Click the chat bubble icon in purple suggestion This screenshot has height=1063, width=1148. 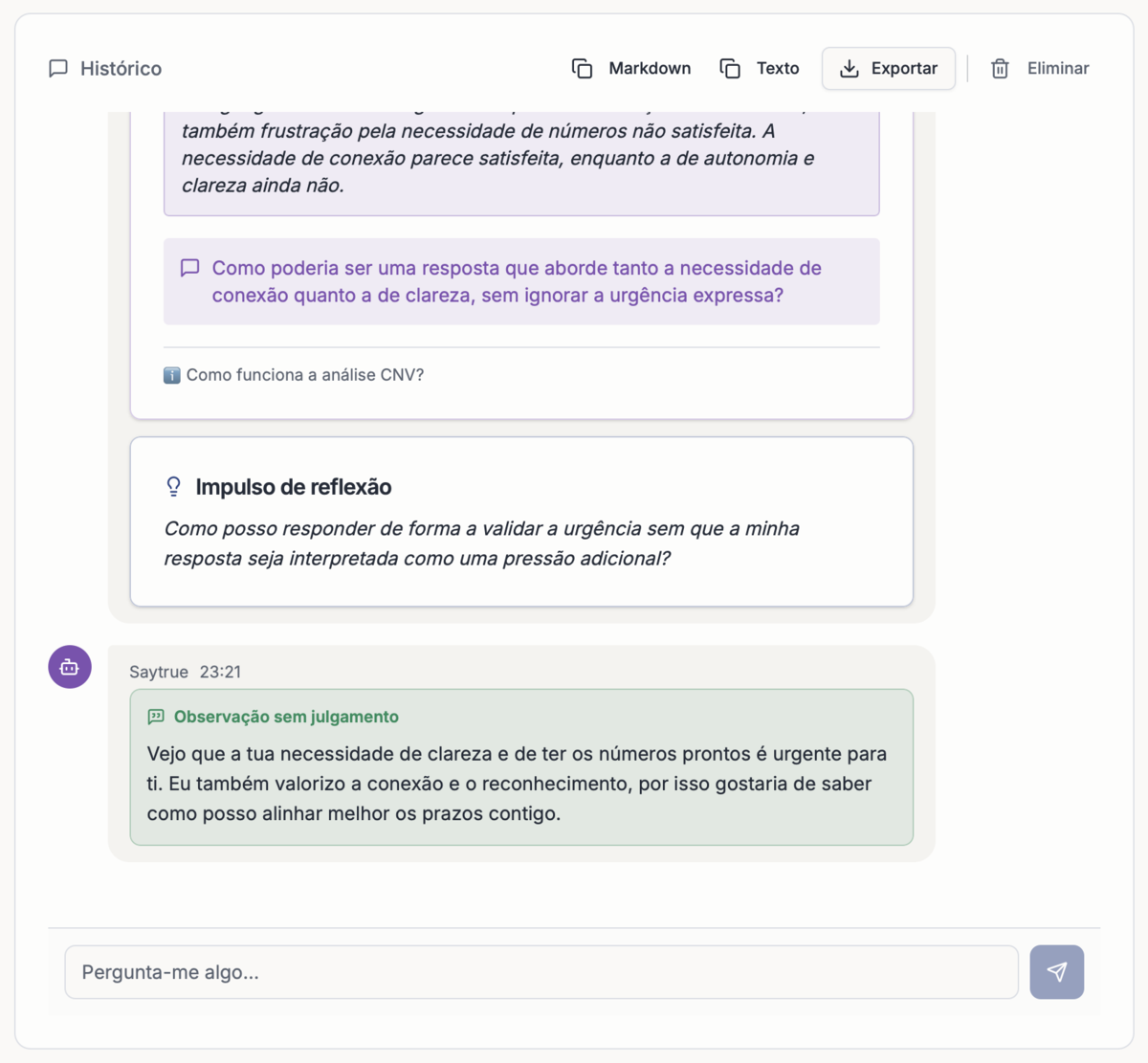[190, 268]
